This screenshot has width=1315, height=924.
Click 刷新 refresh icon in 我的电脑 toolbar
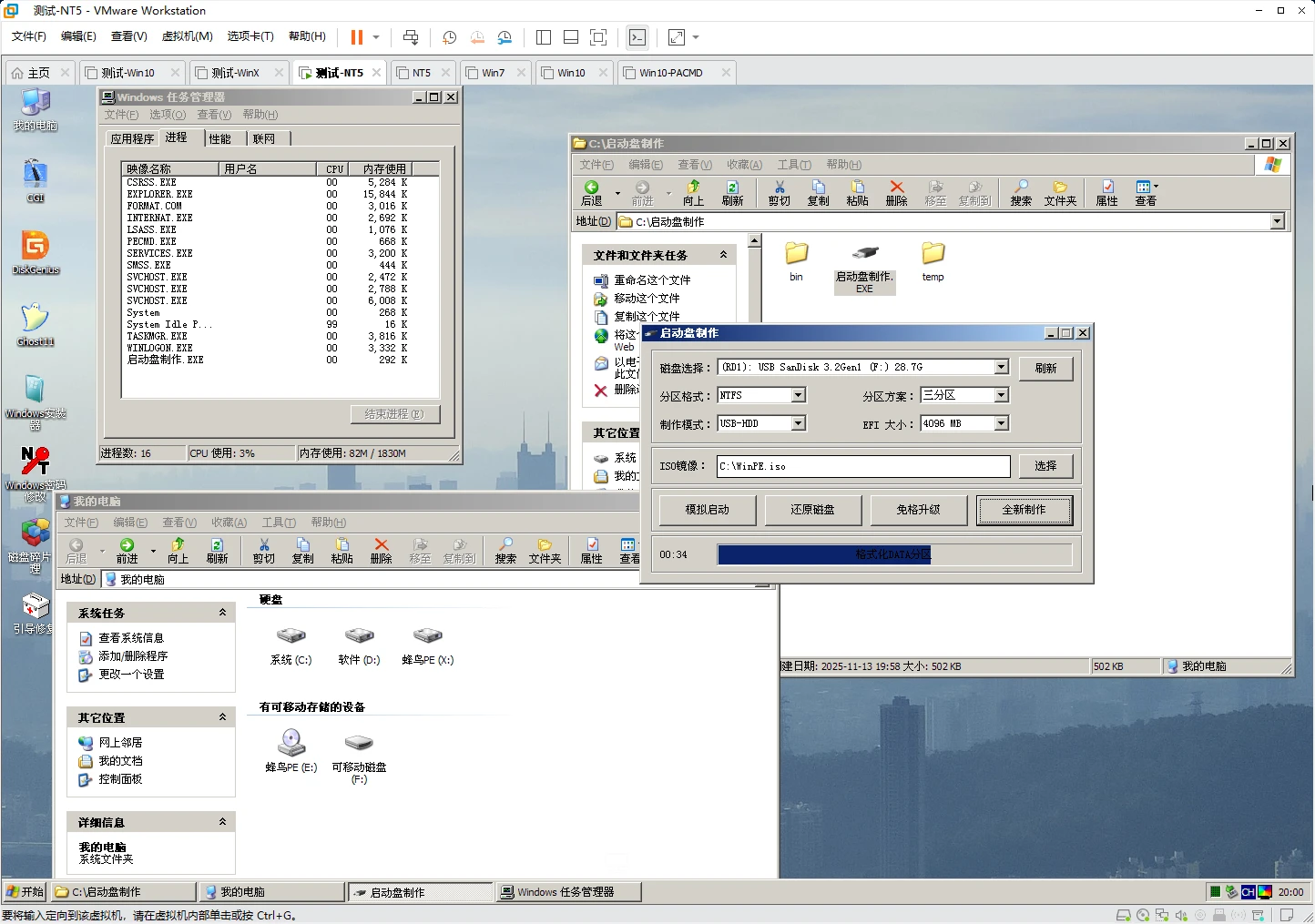click(x=217, y=551)
